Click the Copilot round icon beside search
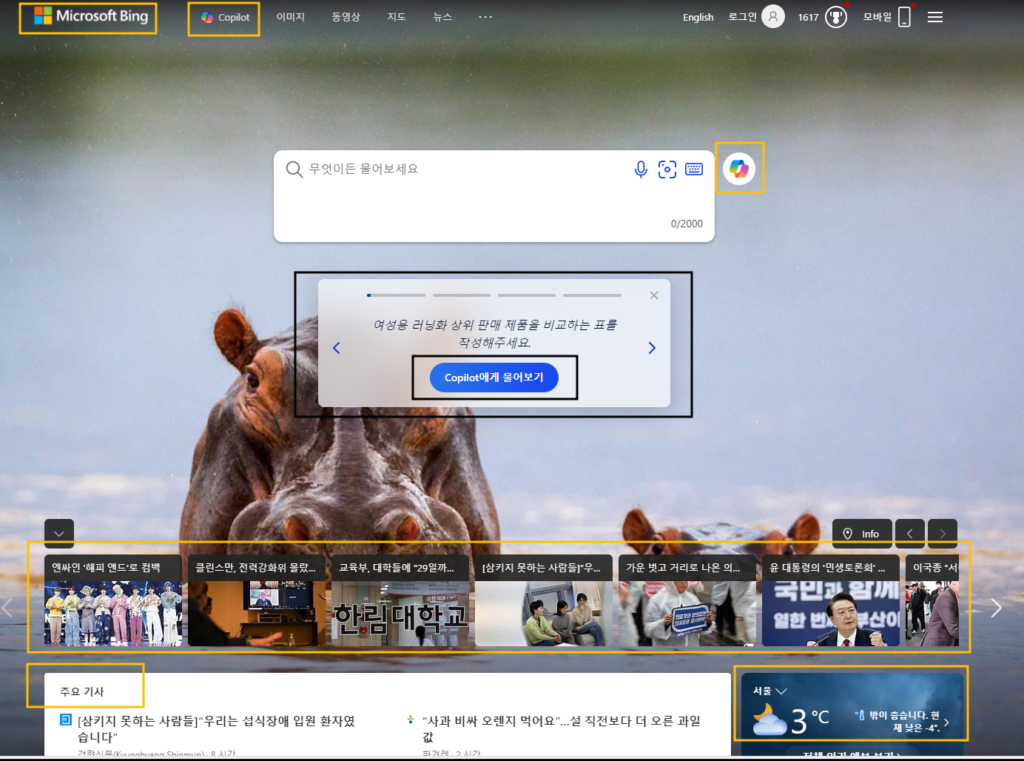The width and height of the screenshot is (1024, 761). (x=739, y=169)
